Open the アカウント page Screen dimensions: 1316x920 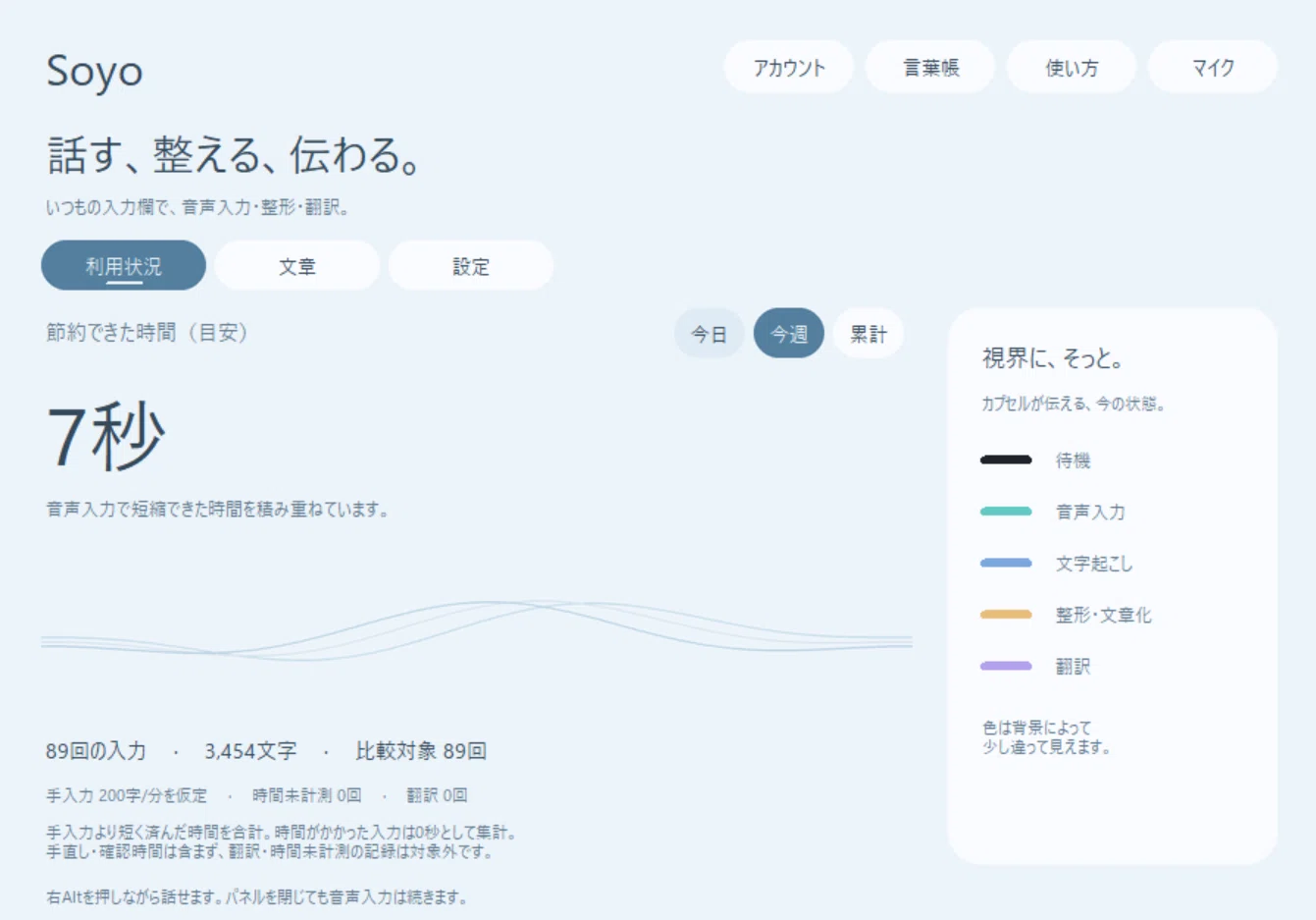789,68
